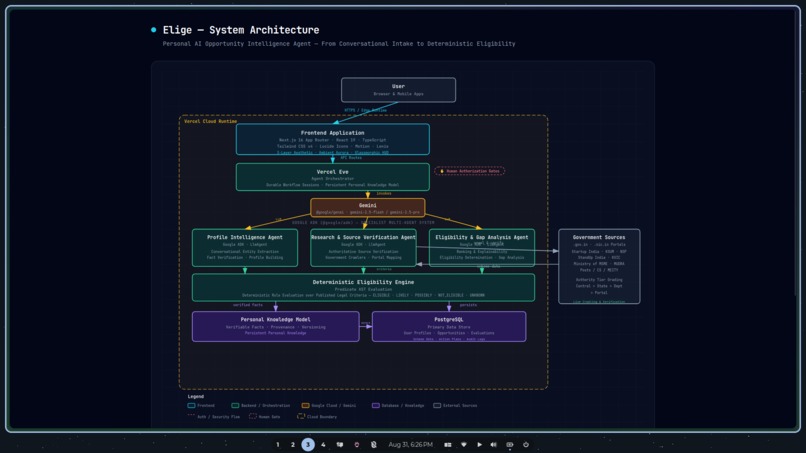Open the layout icon right of the clock
806x453 pixels.
click(448, 445)
